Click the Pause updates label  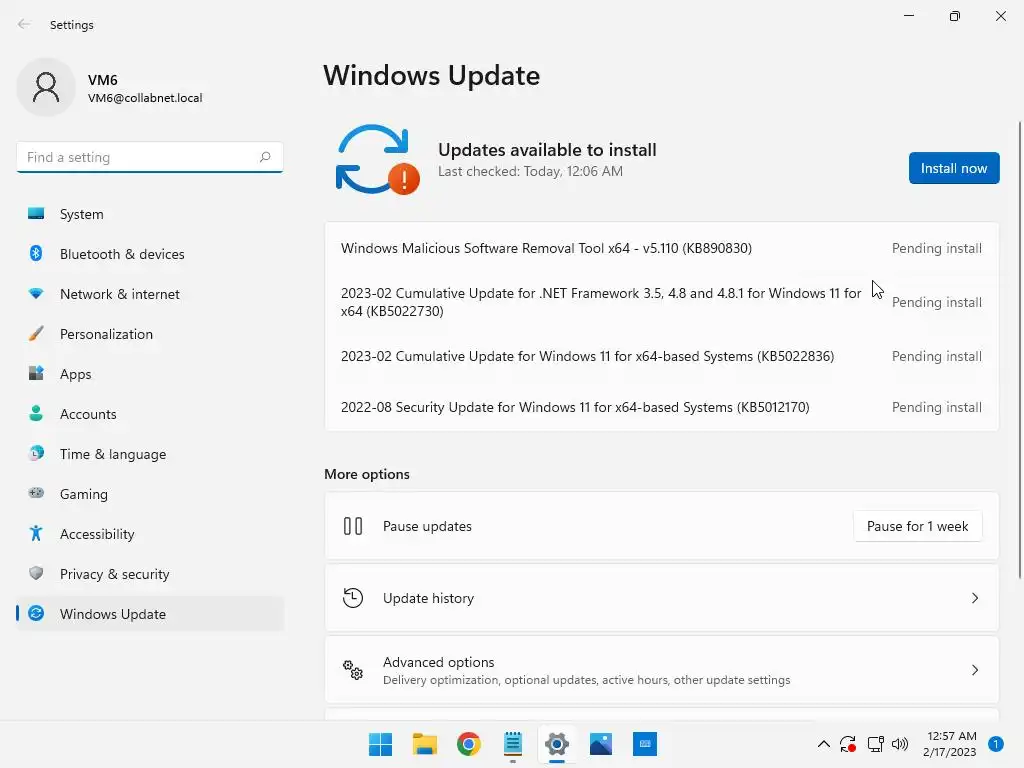(427, 526)
